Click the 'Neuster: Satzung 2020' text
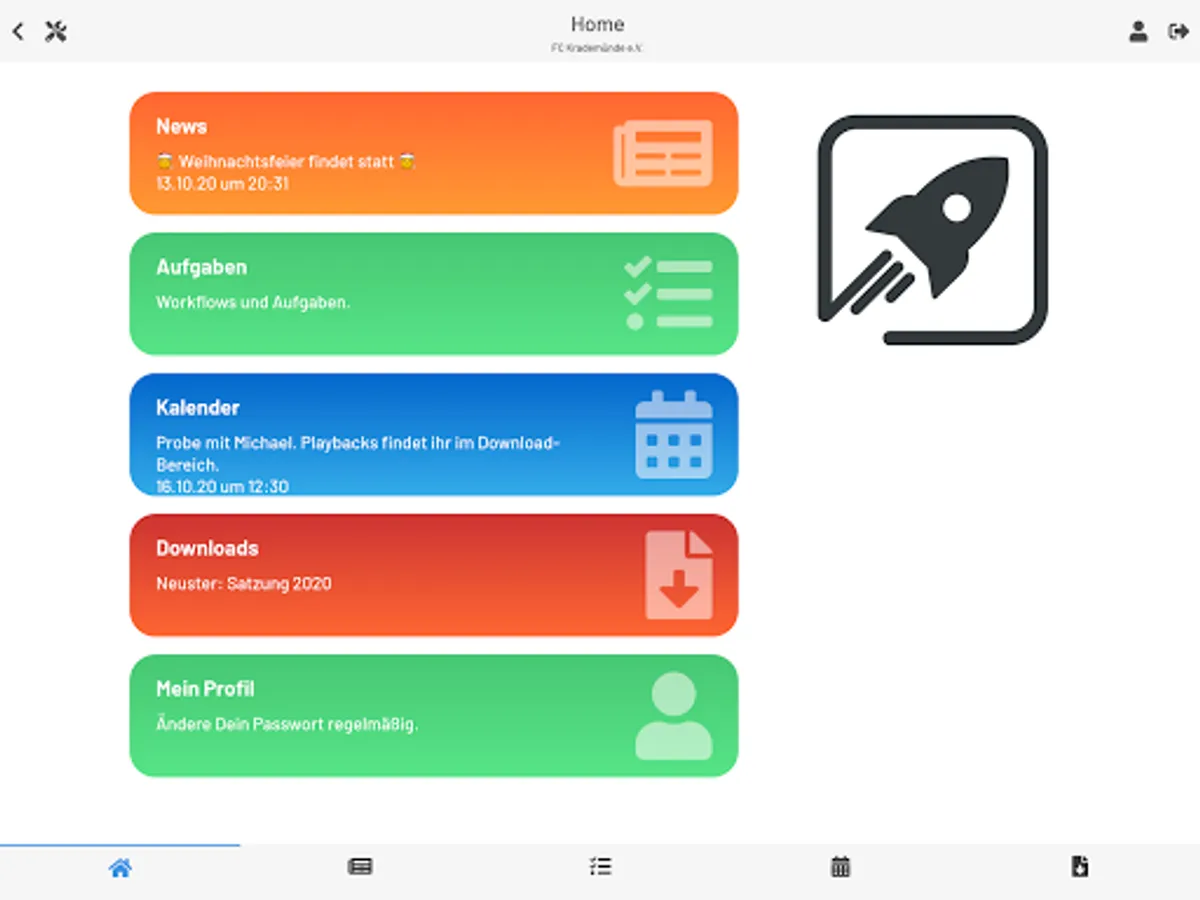Screen dimensions: 1200x900 [x=244, y=583]
